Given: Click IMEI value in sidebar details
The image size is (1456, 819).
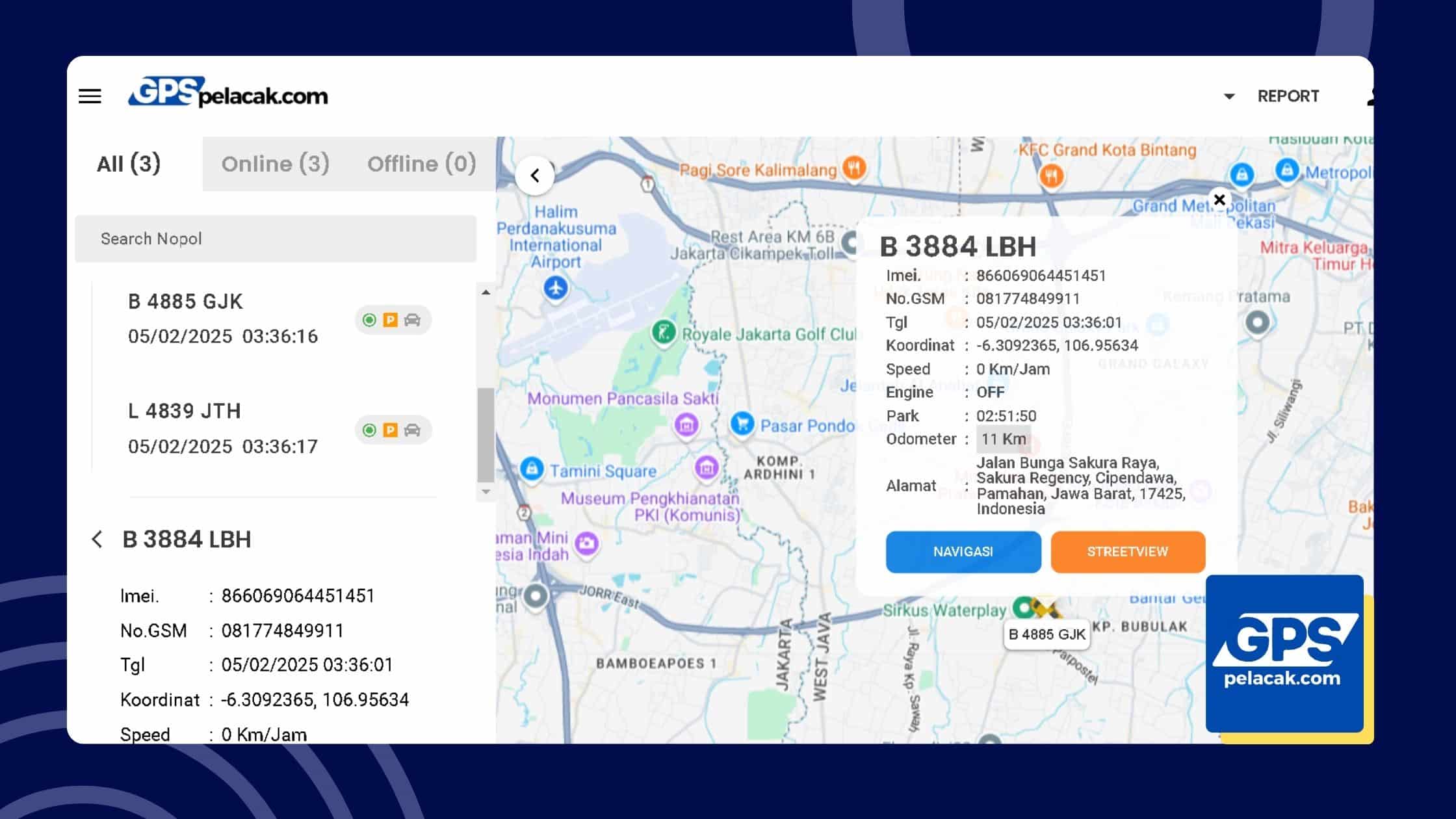Looking at the screenshot, I should tap(298, 596).
